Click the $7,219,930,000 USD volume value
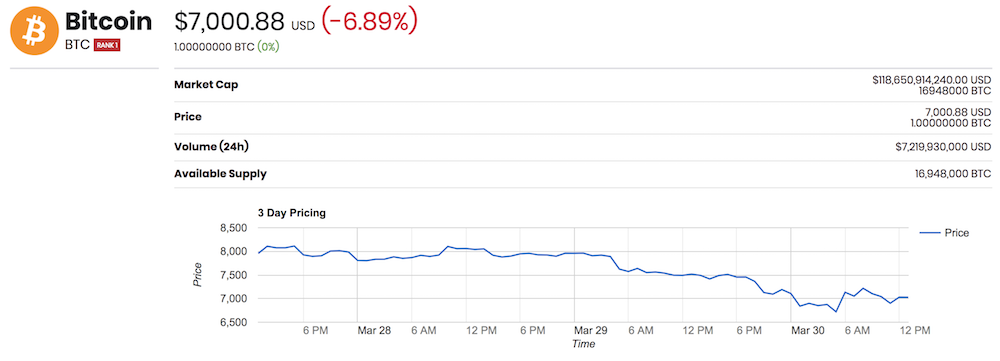 tap(943, 147)
